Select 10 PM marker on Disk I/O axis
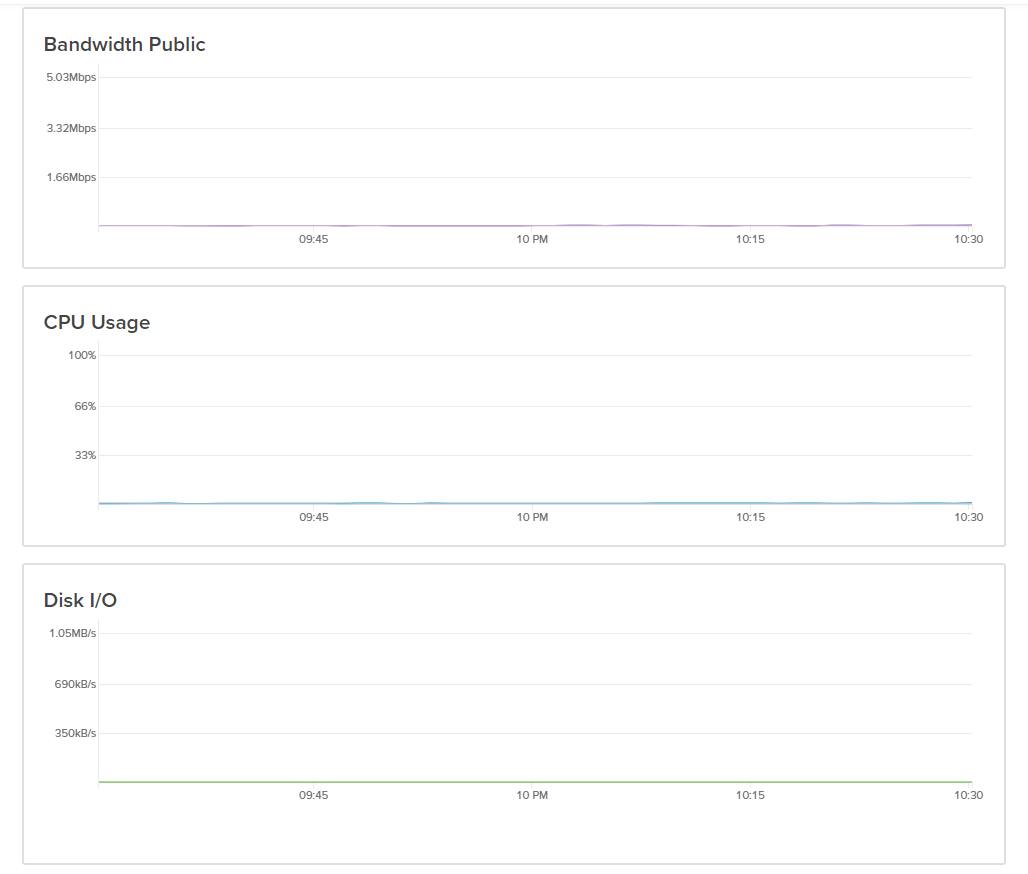Image resolution: width=1028 pixels, height=874 pixels. click(x=532, y=796)
